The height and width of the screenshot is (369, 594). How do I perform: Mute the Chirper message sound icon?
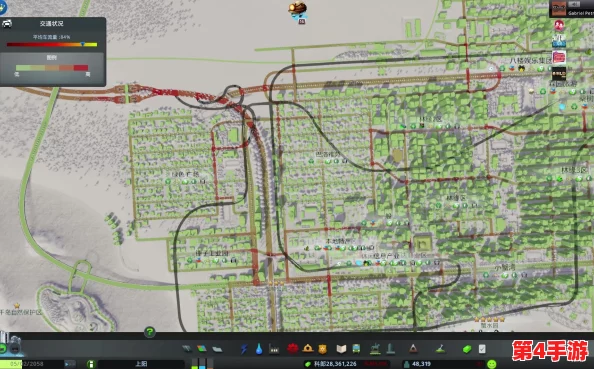click(574, 4)
